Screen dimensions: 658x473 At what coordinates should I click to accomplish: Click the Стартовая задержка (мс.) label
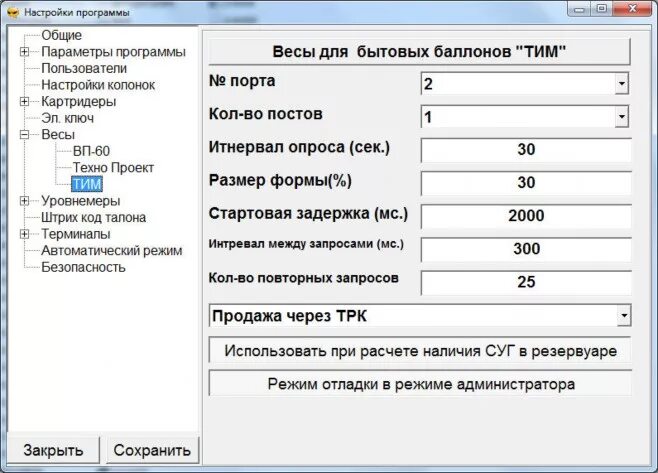308,214
